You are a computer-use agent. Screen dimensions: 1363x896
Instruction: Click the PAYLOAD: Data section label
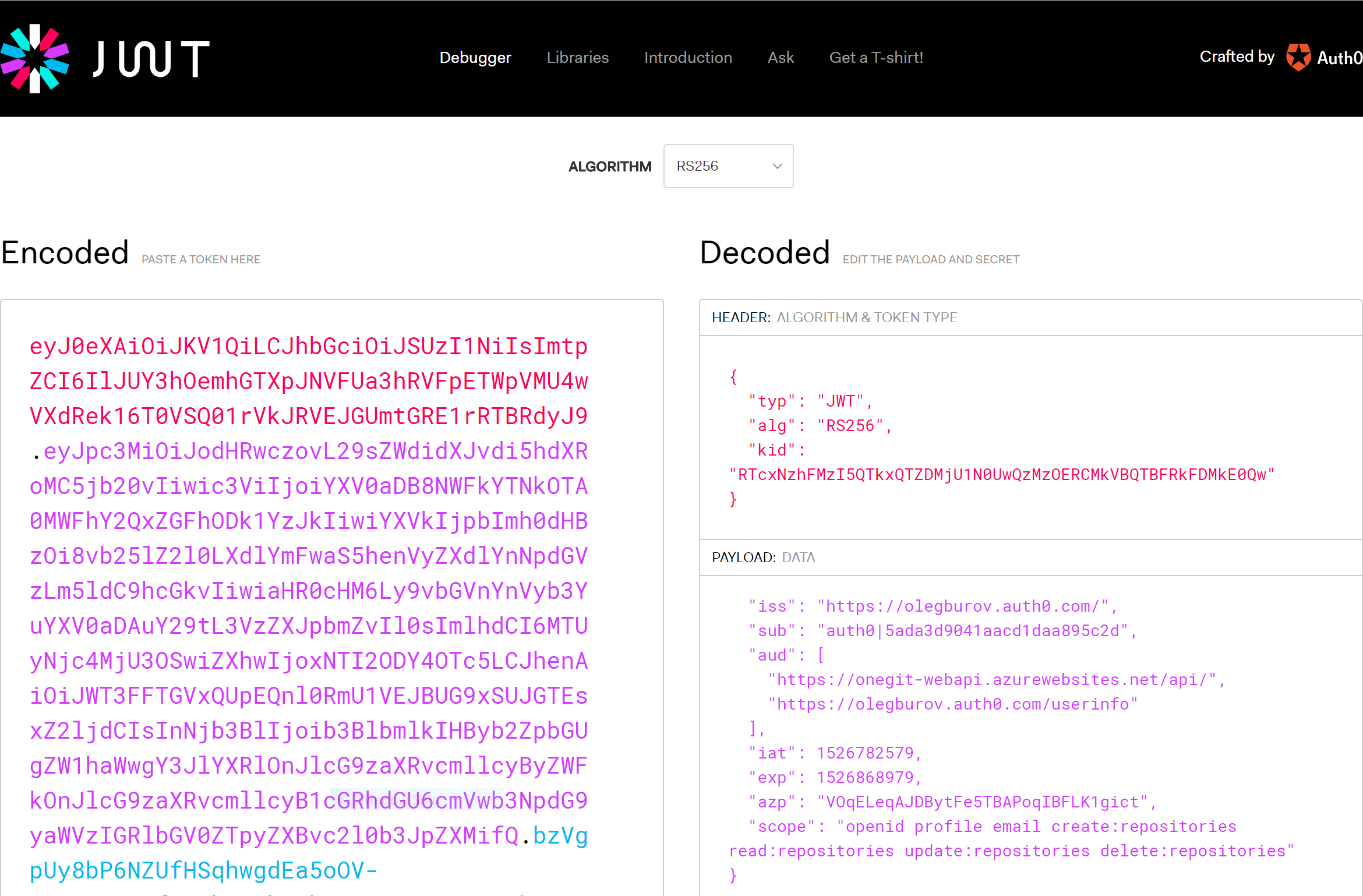pyautogui.click(x=763, y=558)
